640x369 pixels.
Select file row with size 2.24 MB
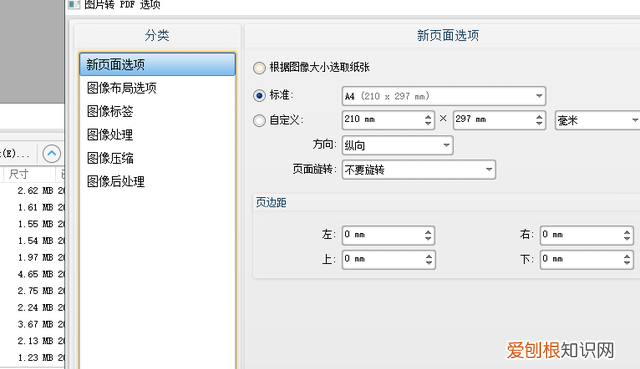32,307
